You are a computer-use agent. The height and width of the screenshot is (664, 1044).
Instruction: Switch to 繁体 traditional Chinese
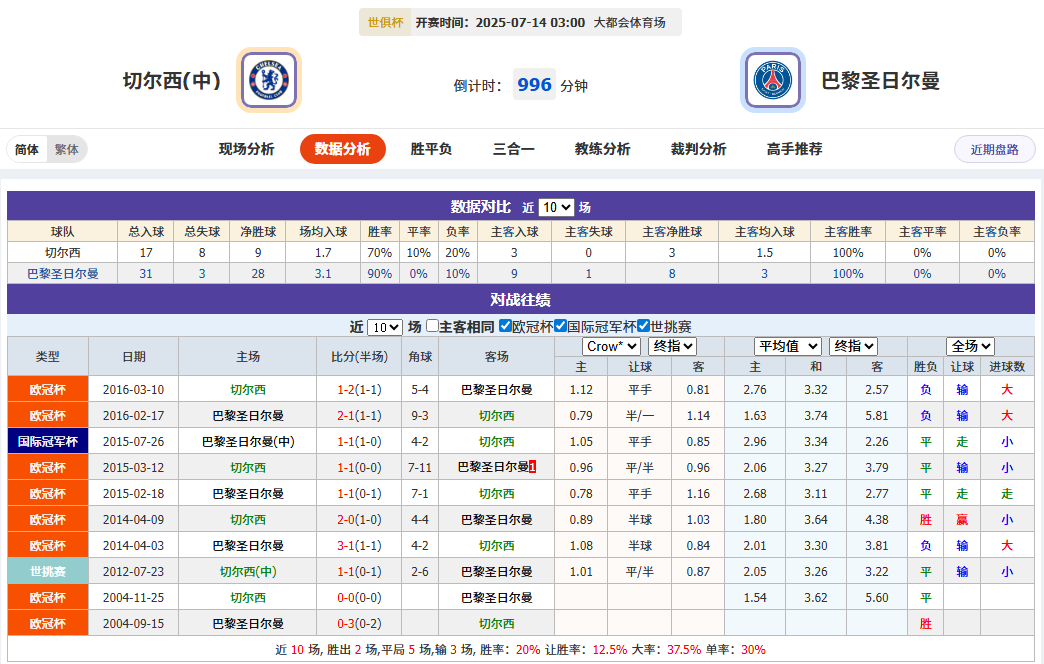[67, 149]
